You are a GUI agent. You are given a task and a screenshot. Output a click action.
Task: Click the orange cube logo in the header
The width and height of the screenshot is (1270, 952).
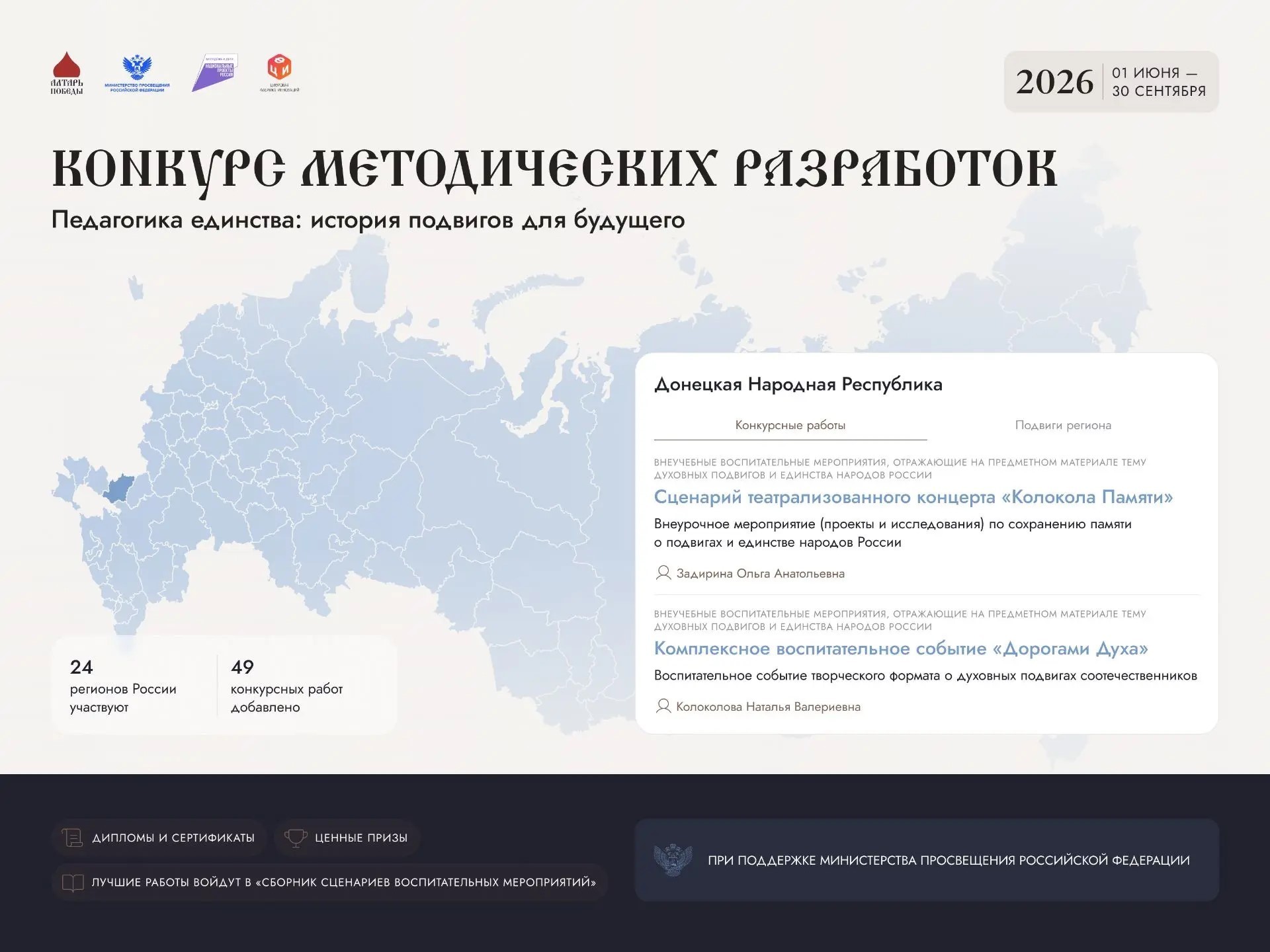(x=279, y=73)
